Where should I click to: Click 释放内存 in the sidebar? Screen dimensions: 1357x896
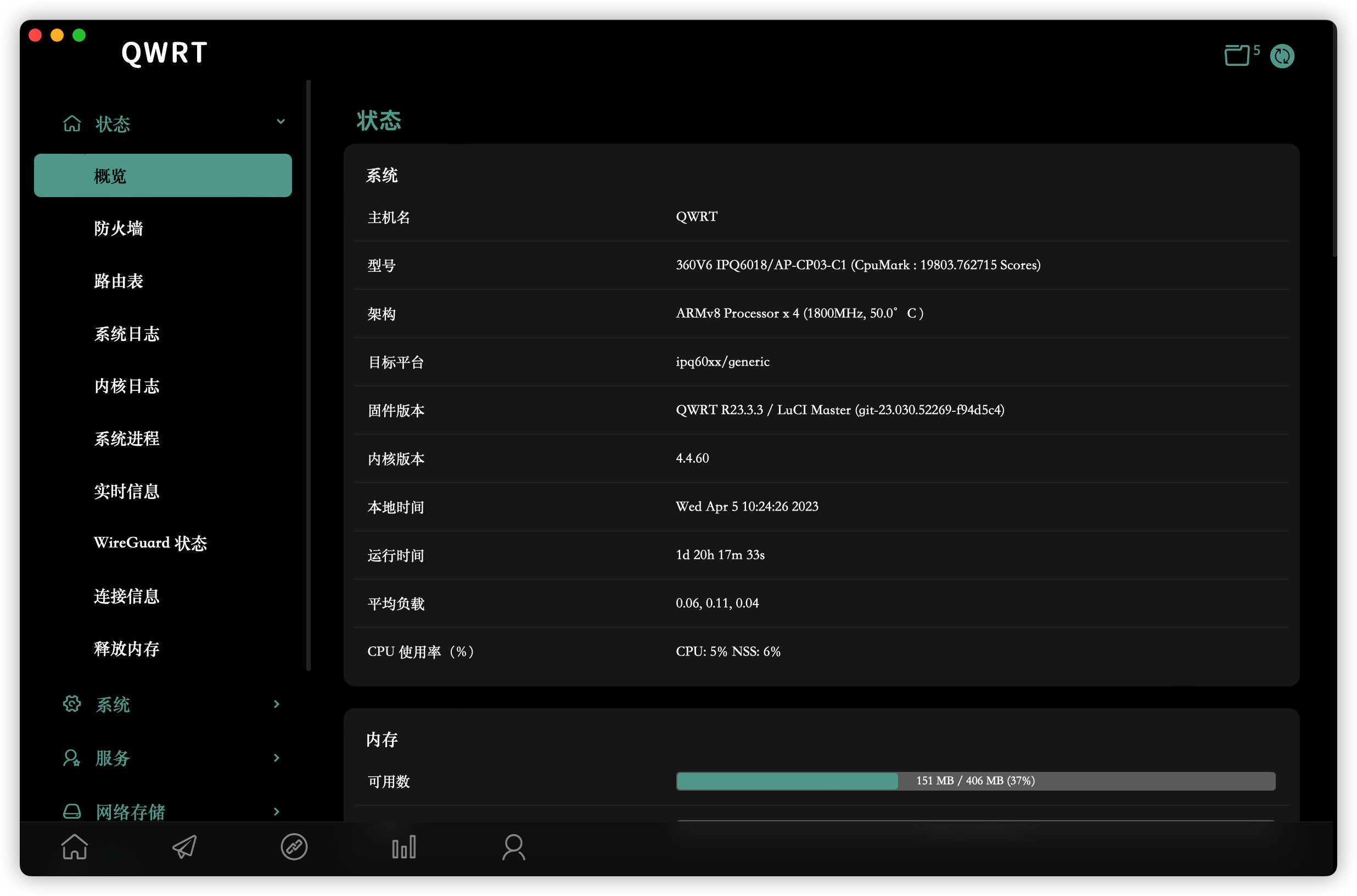[127, 648]
